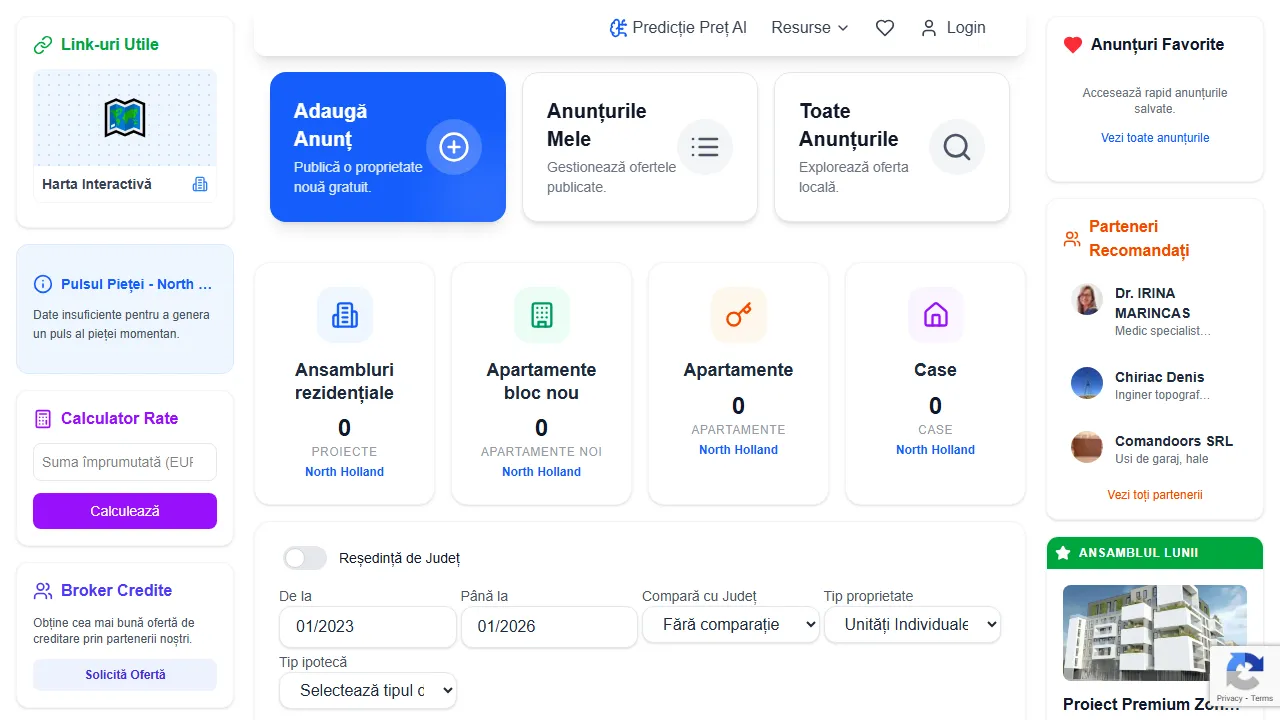Image resolution: width=1280 pixels, height=720 pixels.
Task: Open the Resurse menu
Action: (x=810, y=28)
